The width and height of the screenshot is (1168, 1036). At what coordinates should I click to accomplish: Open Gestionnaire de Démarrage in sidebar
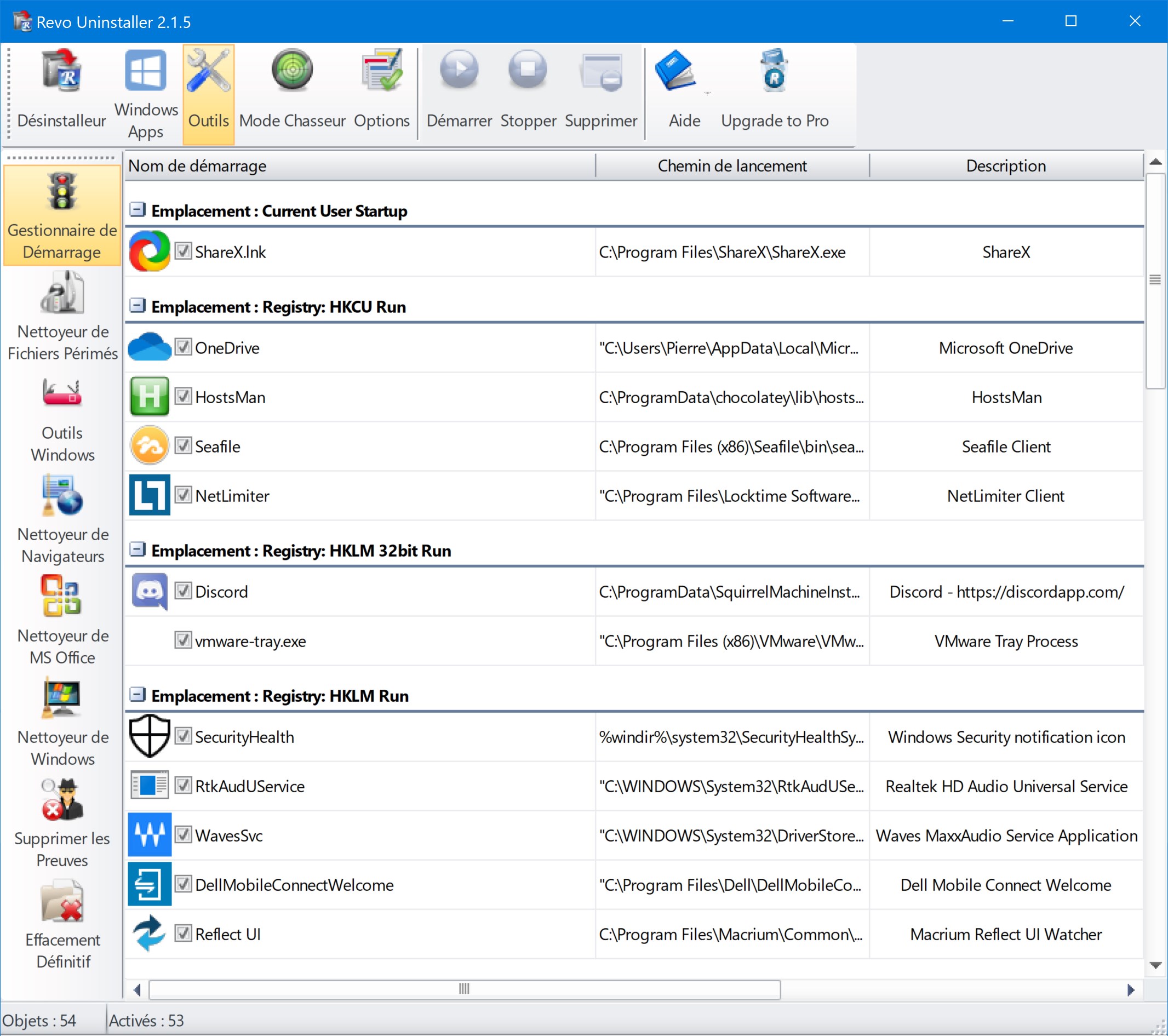tap(62, 215)
